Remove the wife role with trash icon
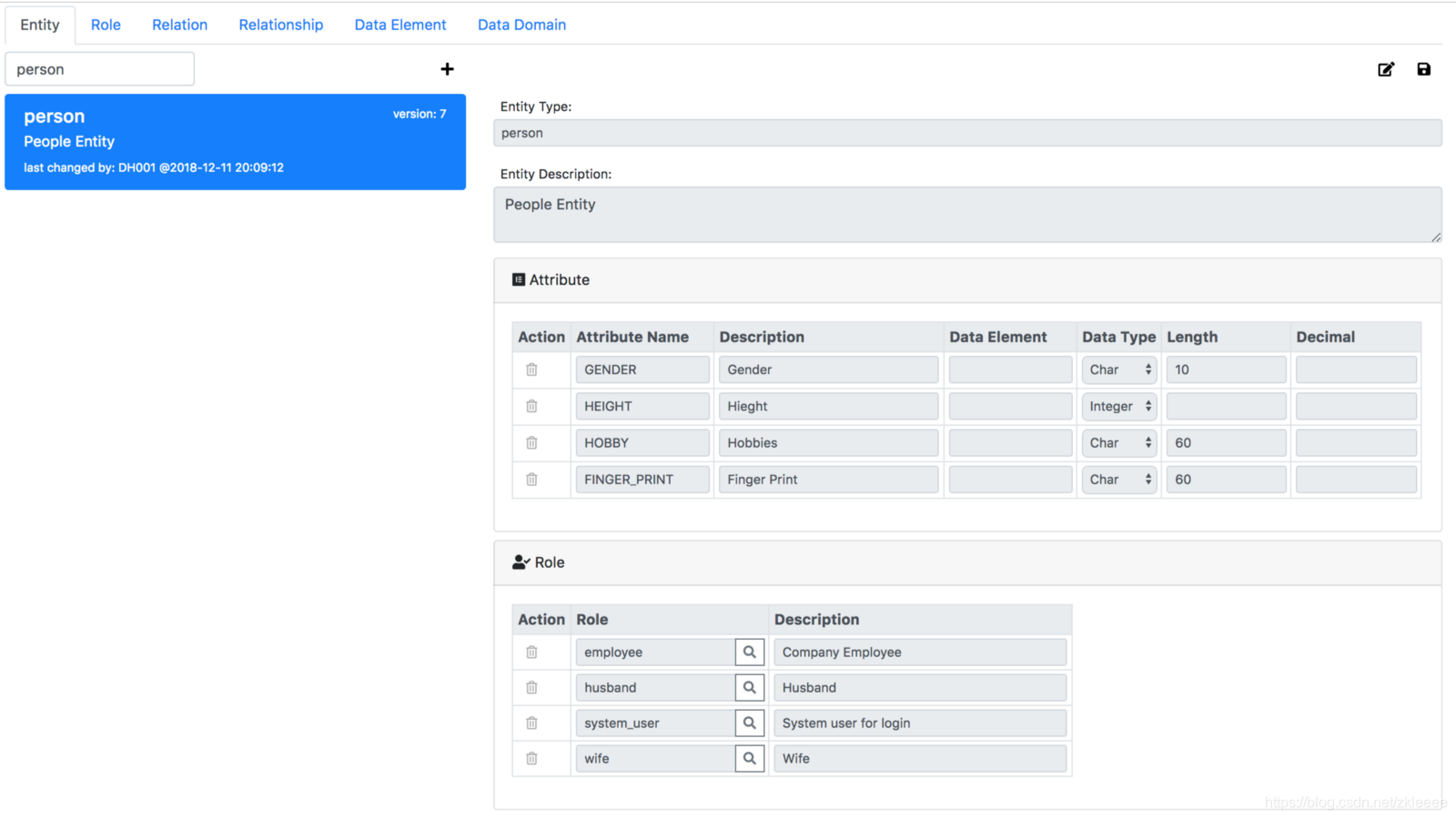The width and height of the screenshot is (1456, 819). click(x=531, y=758)
